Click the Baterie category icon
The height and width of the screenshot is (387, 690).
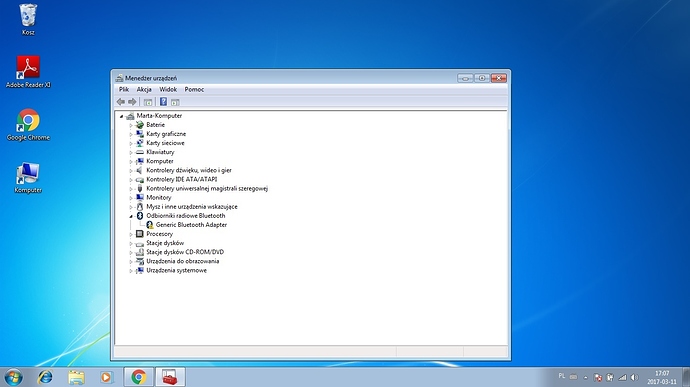click(x=140, y=125)
